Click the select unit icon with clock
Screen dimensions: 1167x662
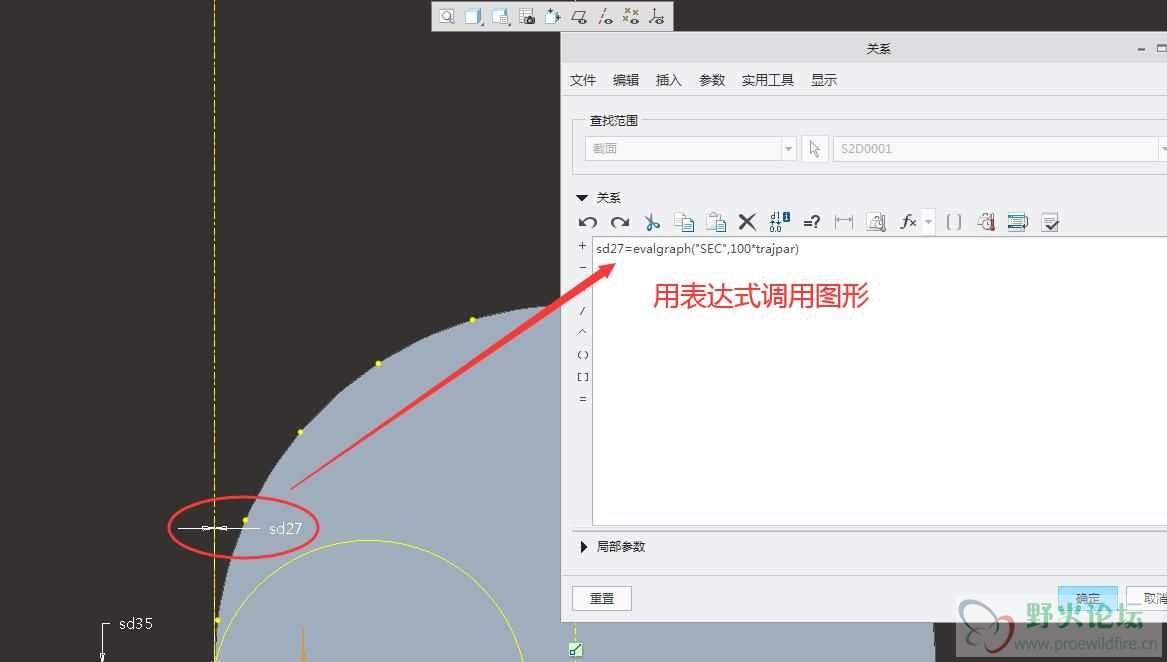[x=986, y=222]
